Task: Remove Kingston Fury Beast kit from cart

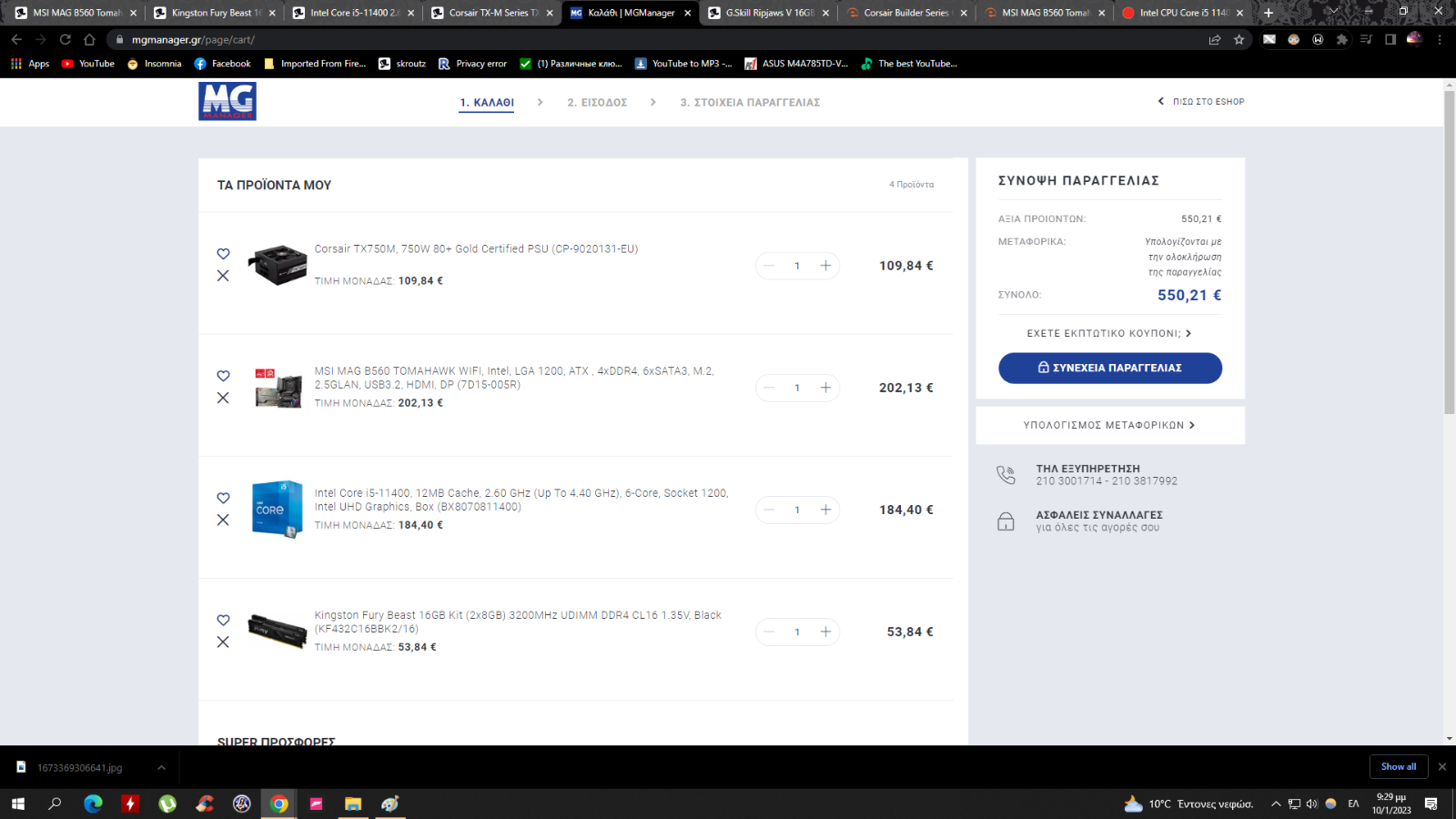Action: [x=223, y=642]
